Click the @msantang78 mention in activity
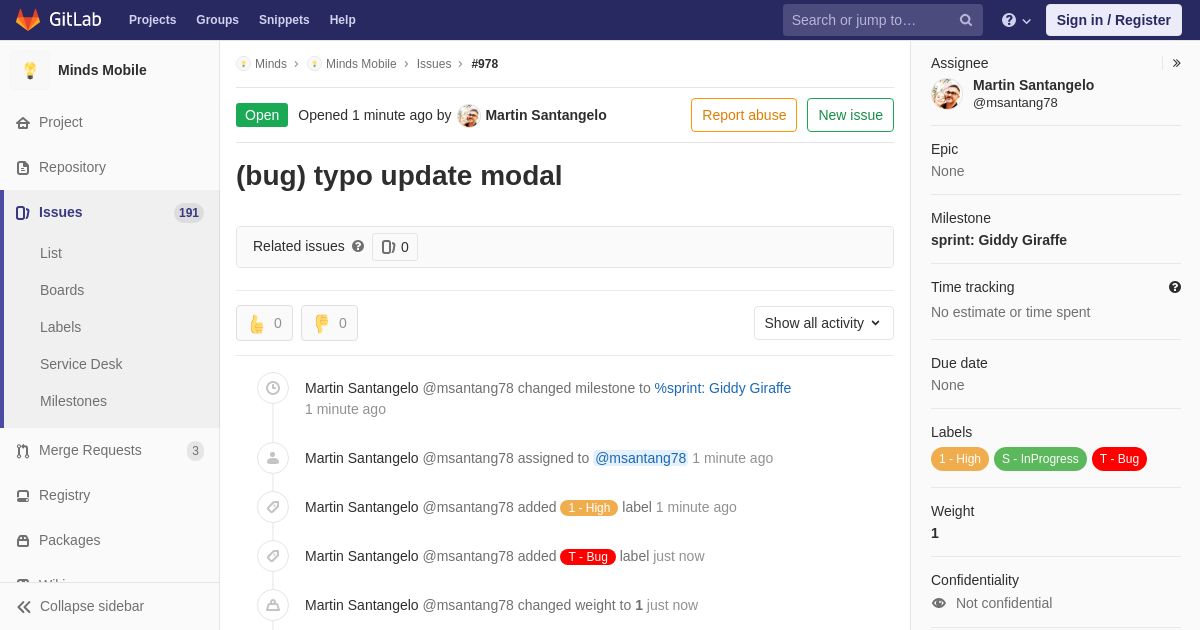The height and width of the screenshot is (630, 1200). (641, 458)
